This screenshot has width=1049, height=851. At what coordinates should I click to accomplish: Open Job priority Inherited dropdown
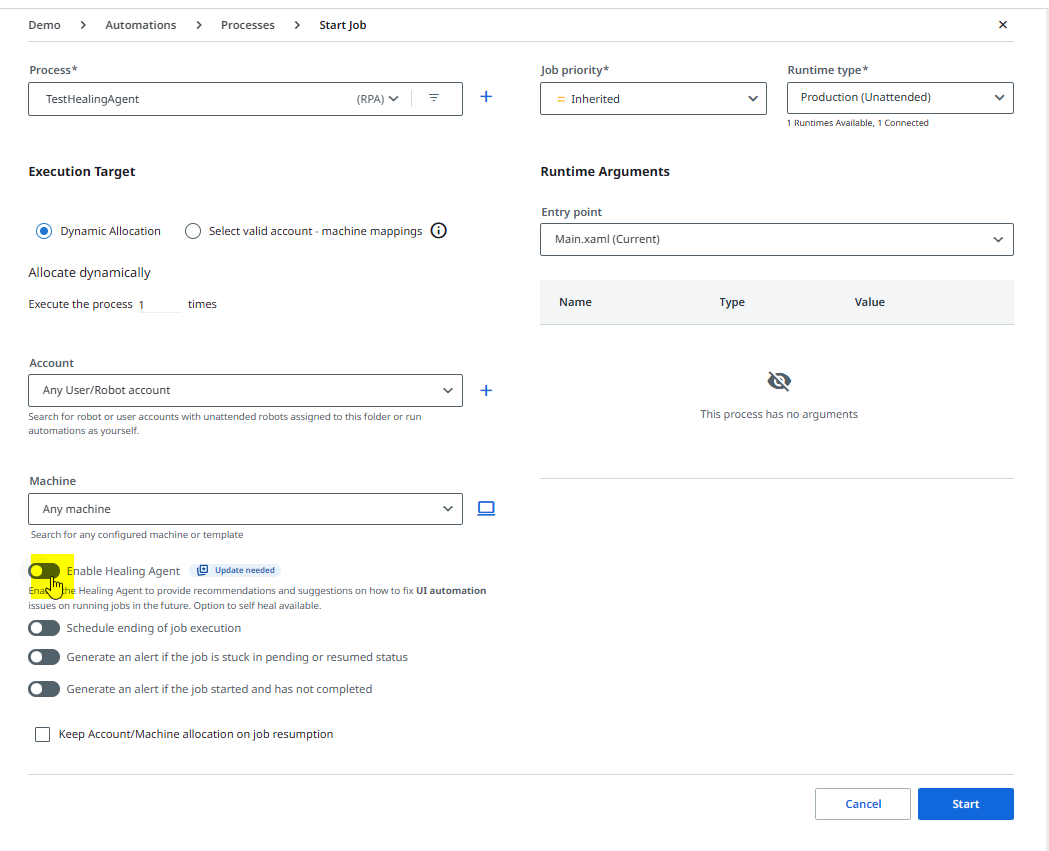pyautogui.click(x=654, y=98)
